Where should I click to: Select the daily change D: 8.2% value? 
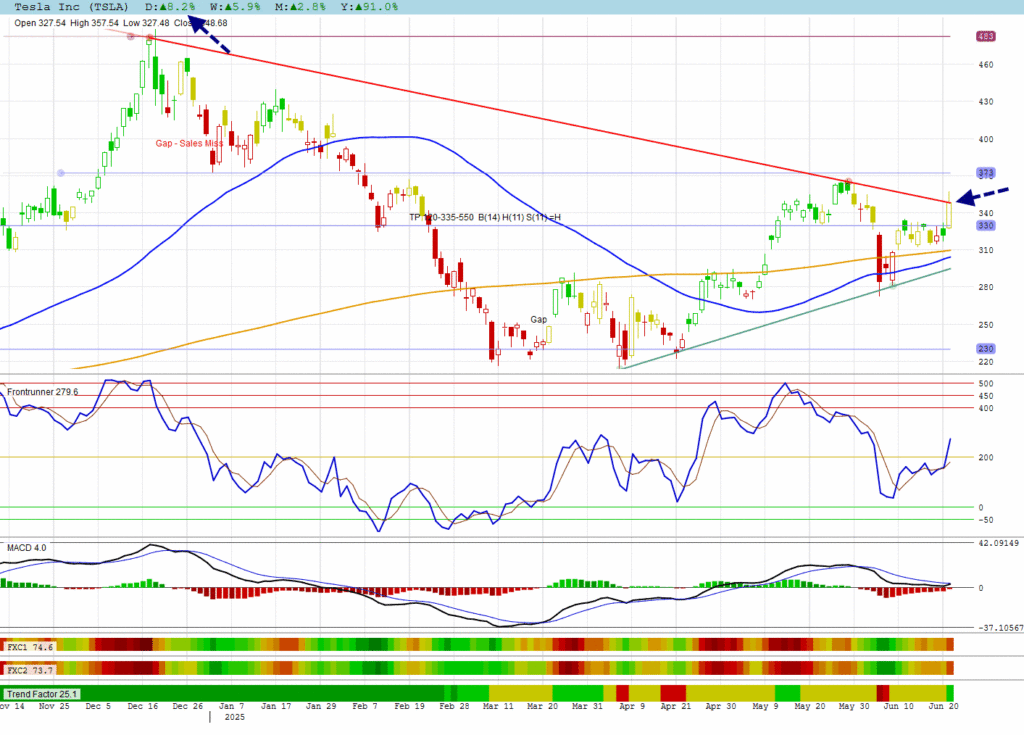(x=170, y=7)
